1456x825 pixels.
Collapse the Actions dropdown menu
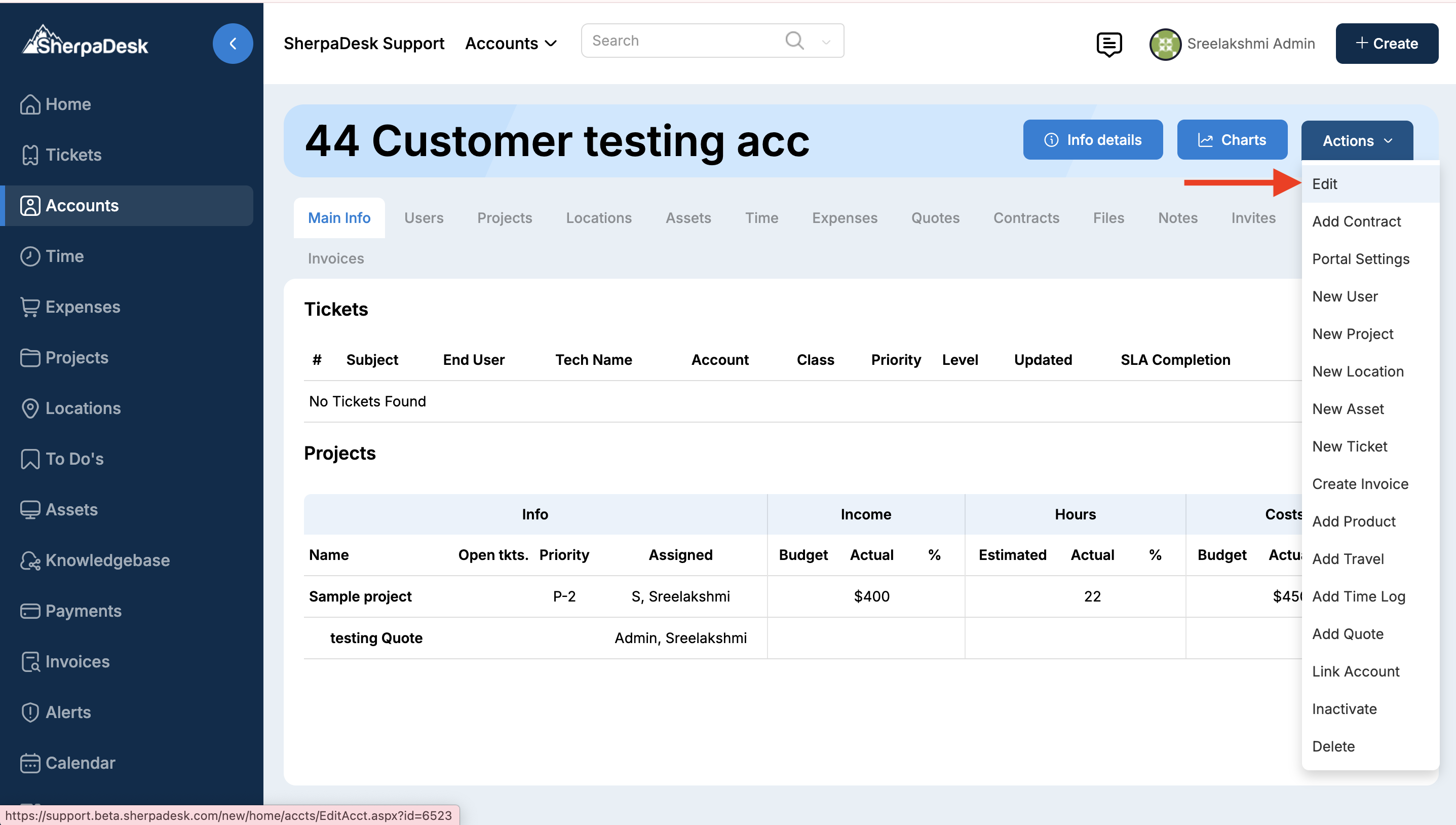(1357, 140)
